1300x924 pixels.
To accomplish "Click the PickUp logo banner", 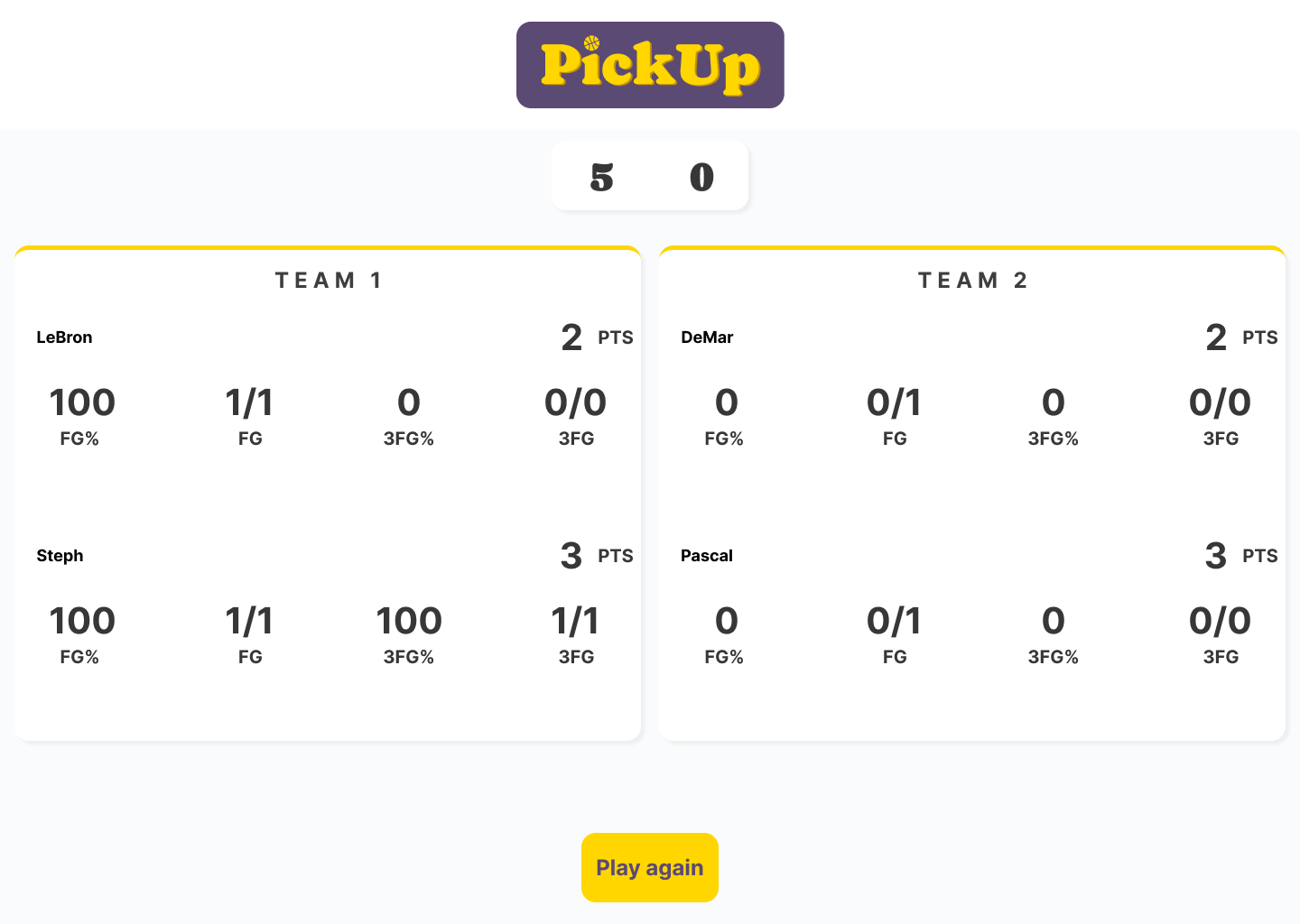I will click(x=650, y=65).
